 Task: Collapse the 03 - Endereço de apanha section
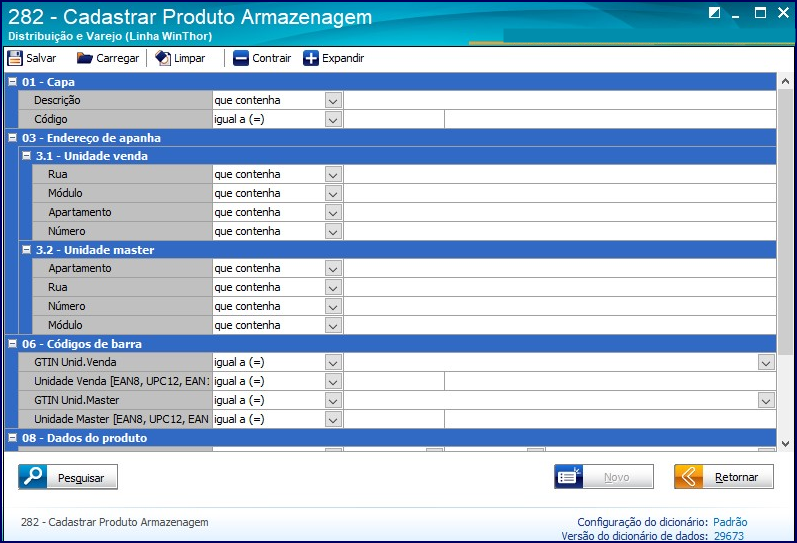(13, 137)
